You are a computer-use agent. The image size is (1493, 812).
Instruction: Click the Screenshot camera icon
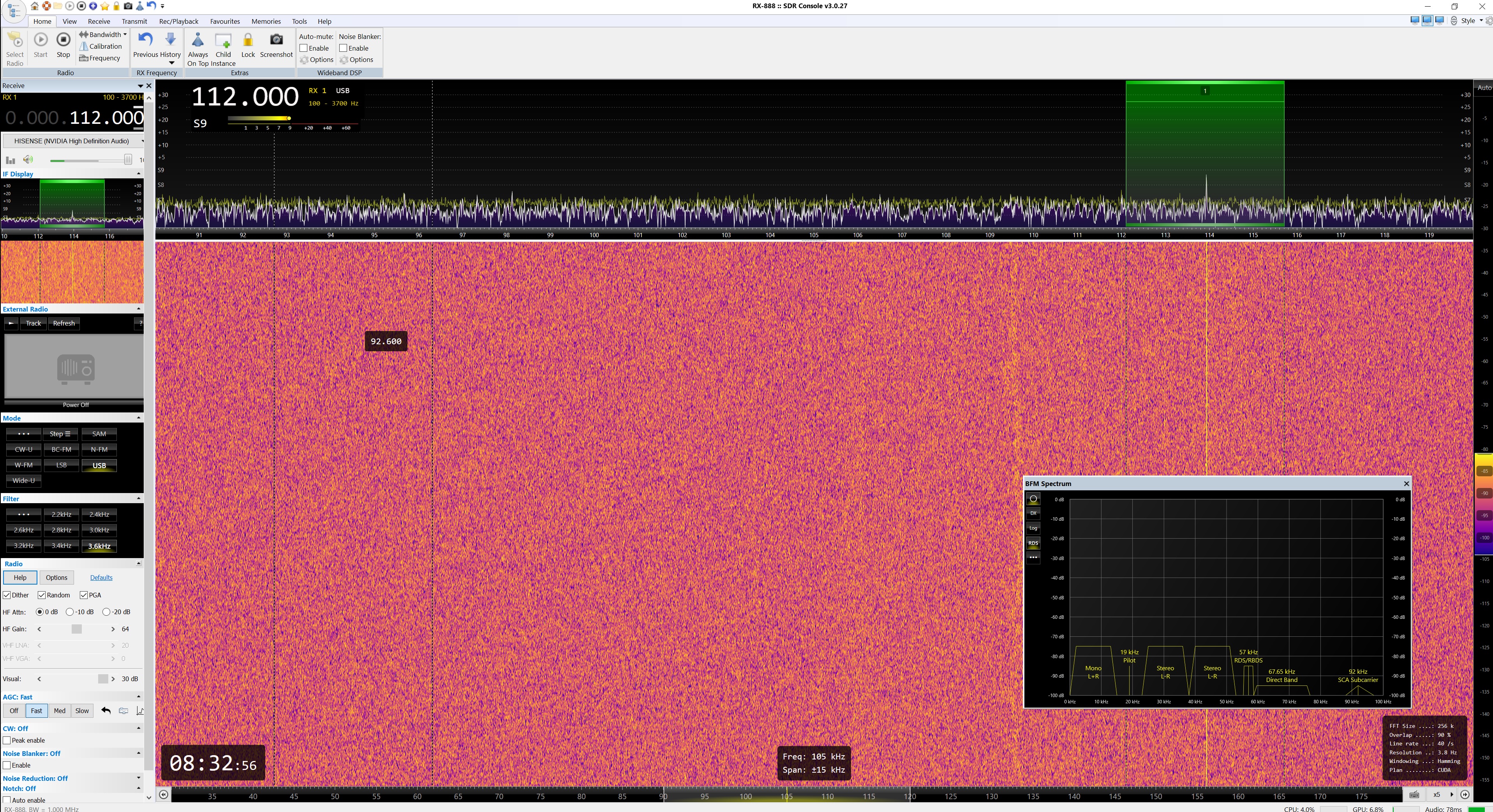click(x=277, y=40)
